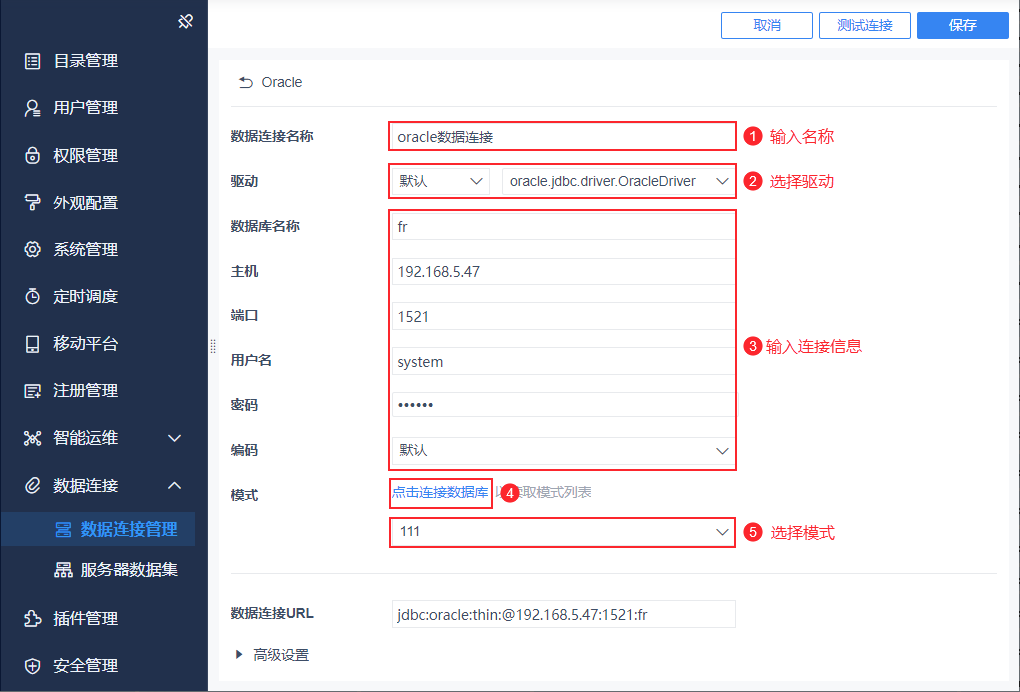This screenshot has width=1020, height=692.
Task: Click the 密码 password field
Action: click(x=565, y=405)
